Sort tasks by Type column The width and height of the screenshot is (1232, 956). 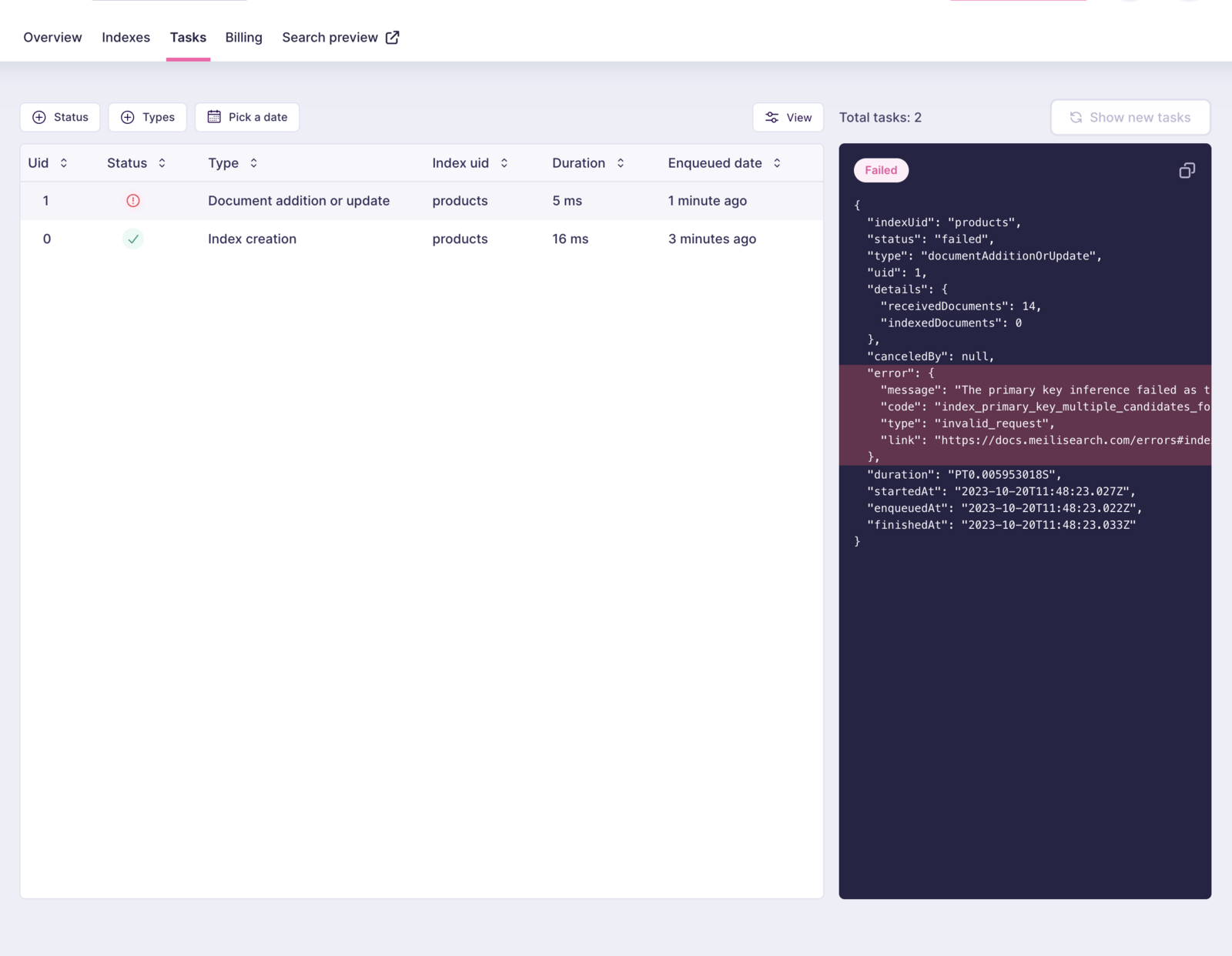[253, 163]
